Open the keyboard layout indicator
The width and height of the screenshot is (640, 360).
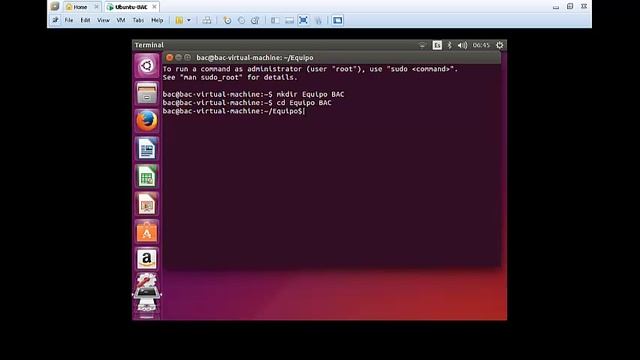pyautogui.click(x=437, y=45)
